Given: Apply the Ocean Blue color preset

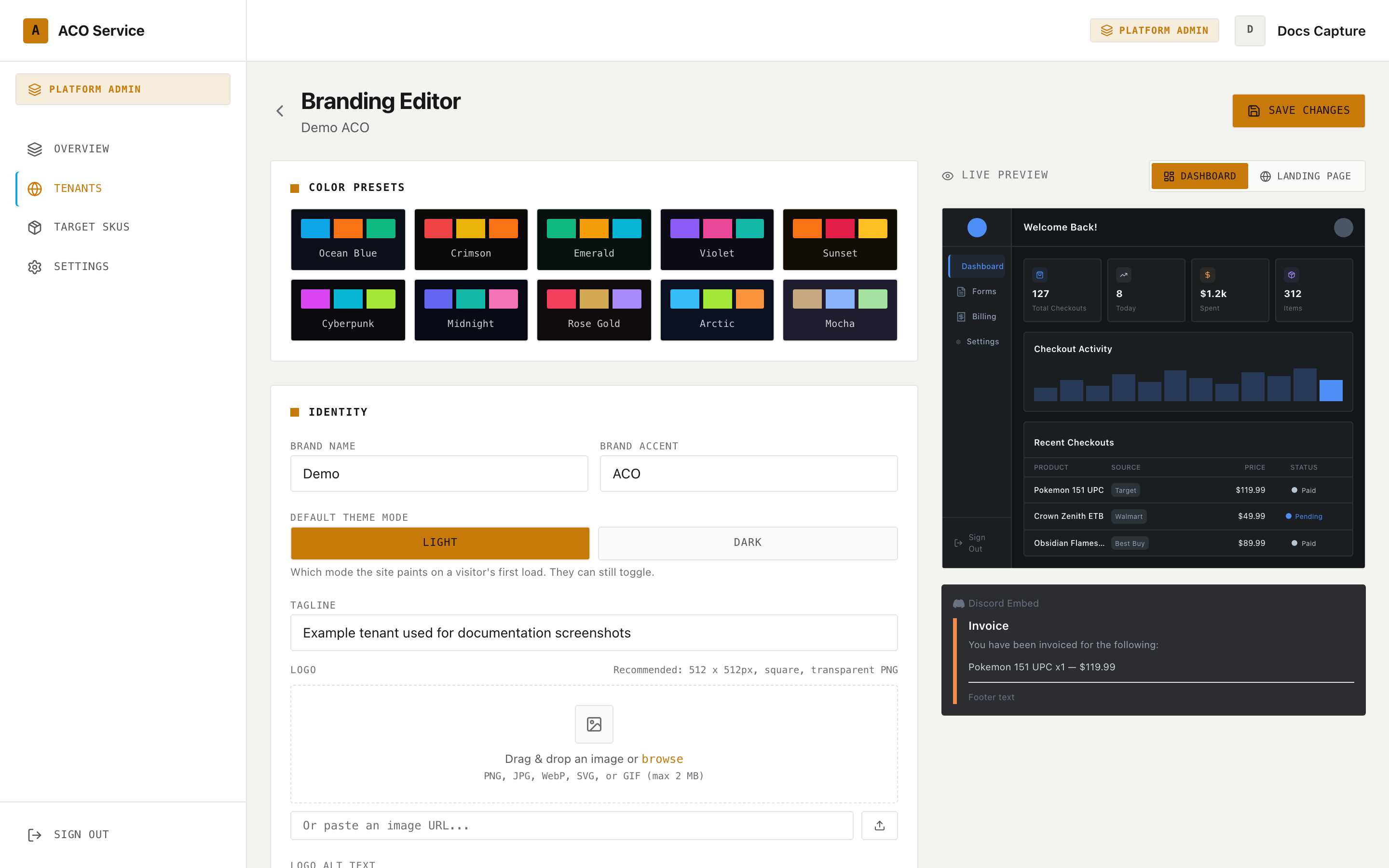Looking at the screenshot, I should 348,239.
